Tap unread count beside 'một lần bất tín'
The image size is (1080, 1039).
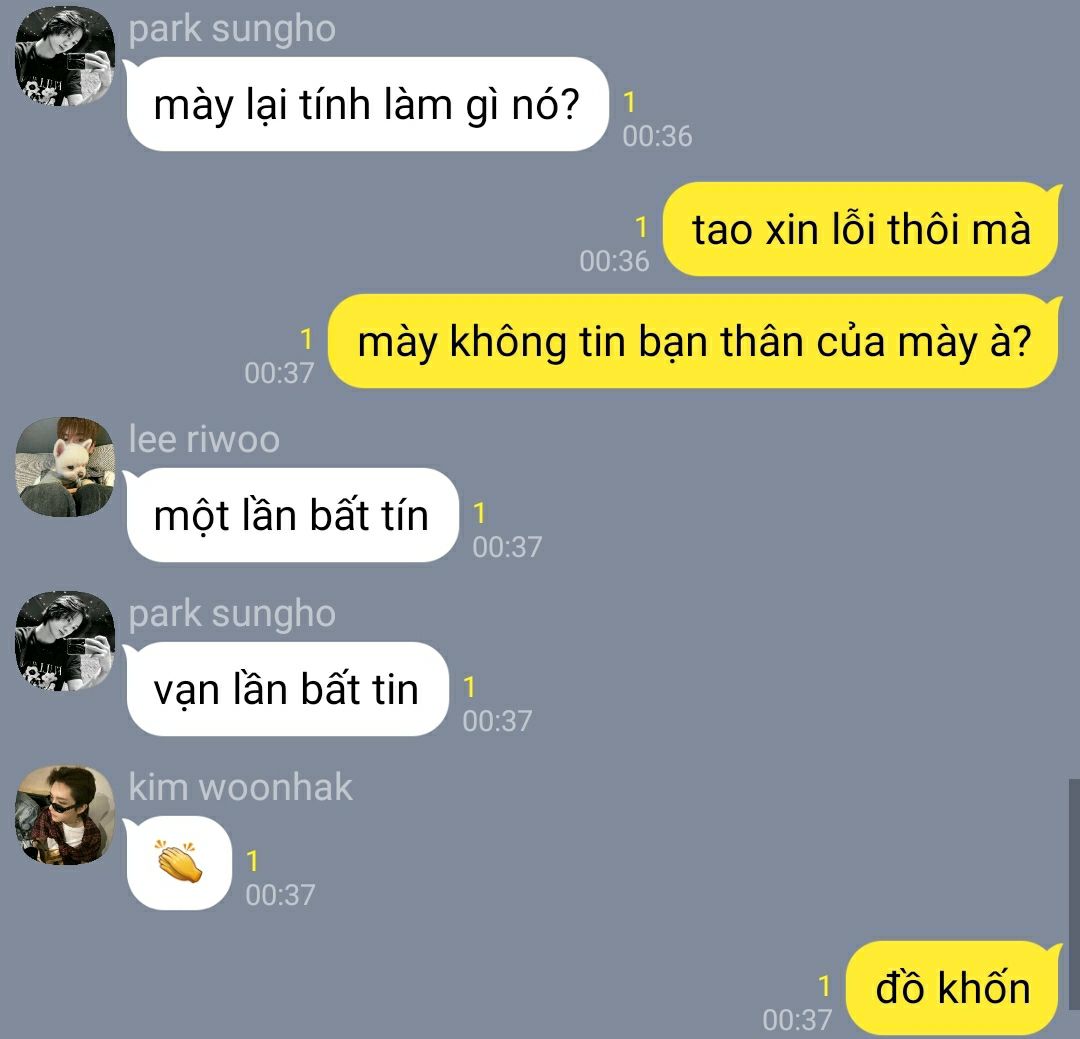(479, 513)
